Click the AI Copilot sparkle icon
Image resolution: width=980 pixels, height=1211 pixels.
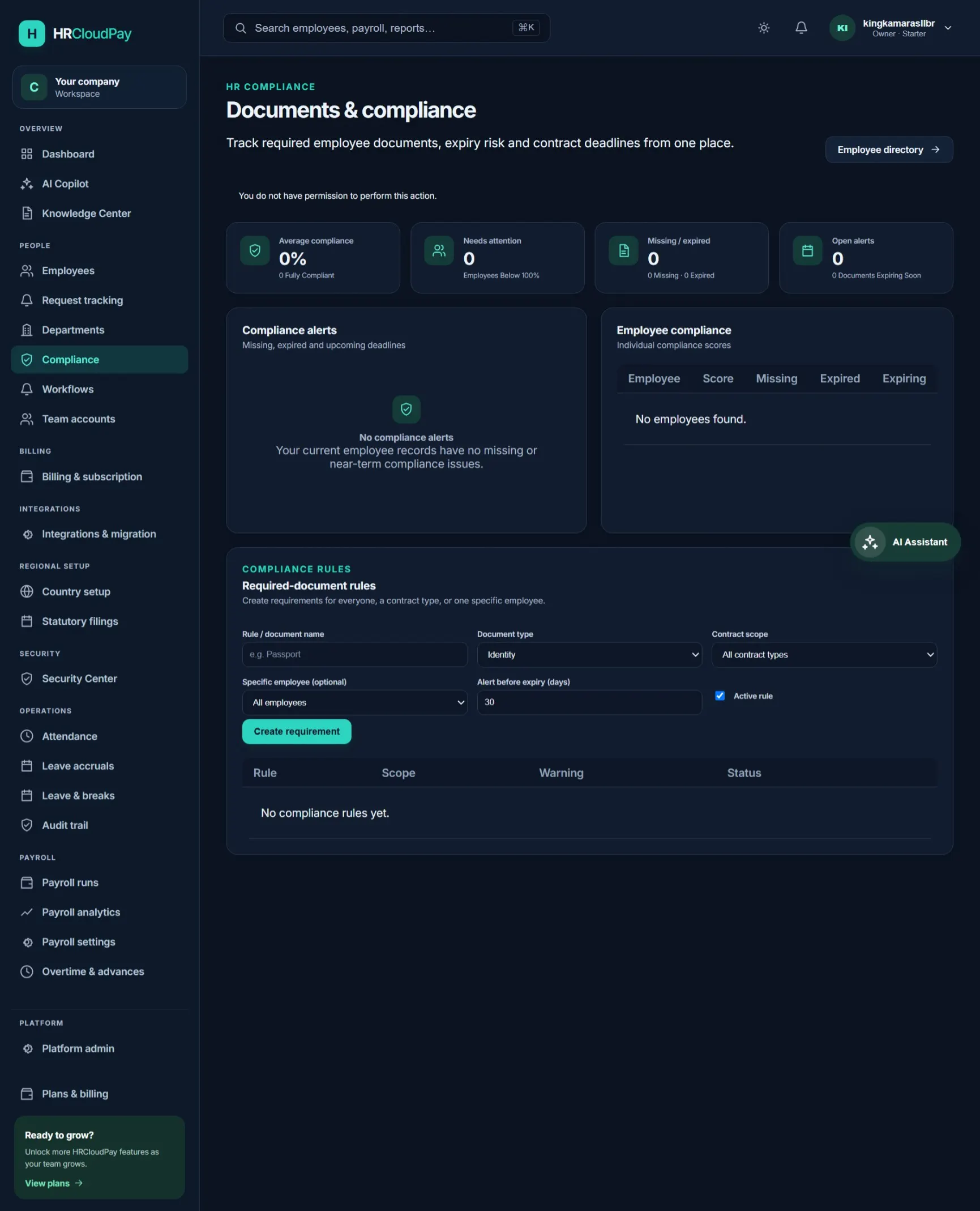[x=27, y=184]
